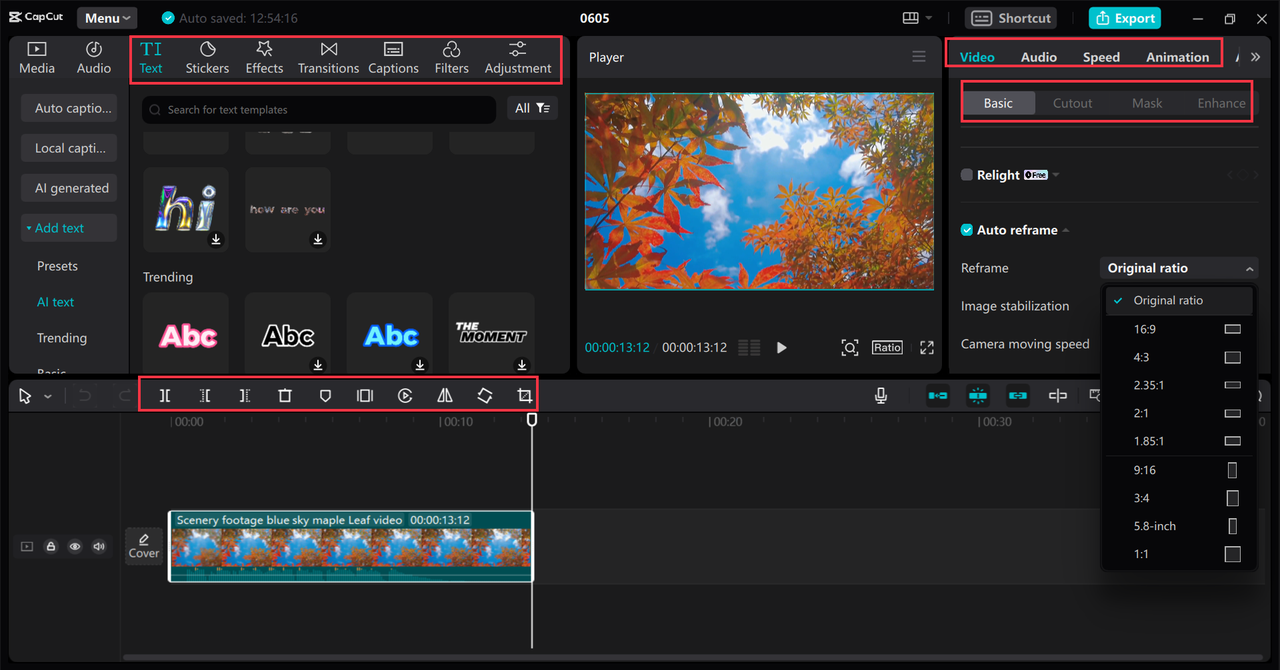Toggle linkage in timeline toolbar

[1018, 396]
